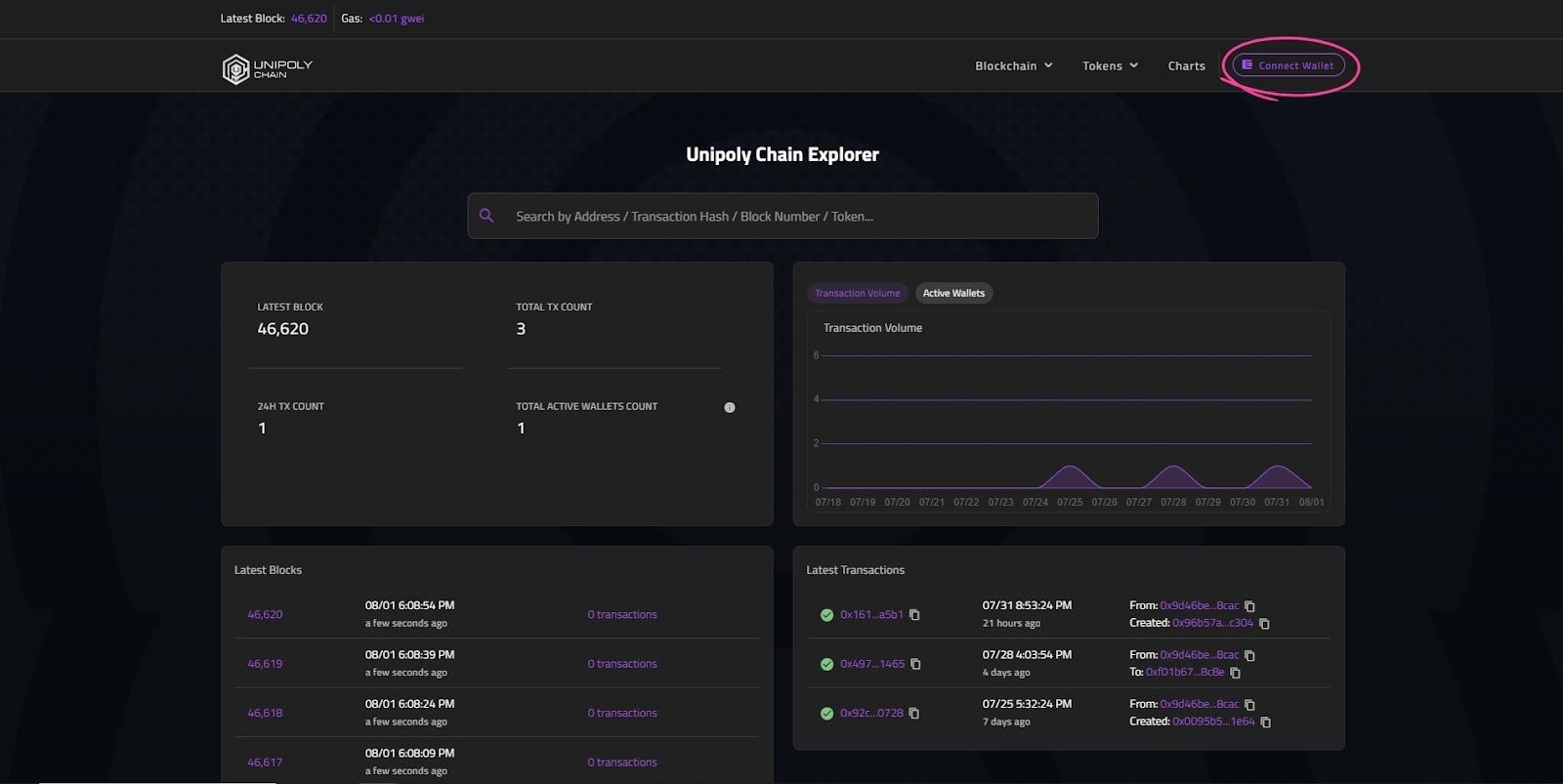This screenshot has height=784, width=1563.
Task: Open block 46,618
Action: (x=265, y=714)
